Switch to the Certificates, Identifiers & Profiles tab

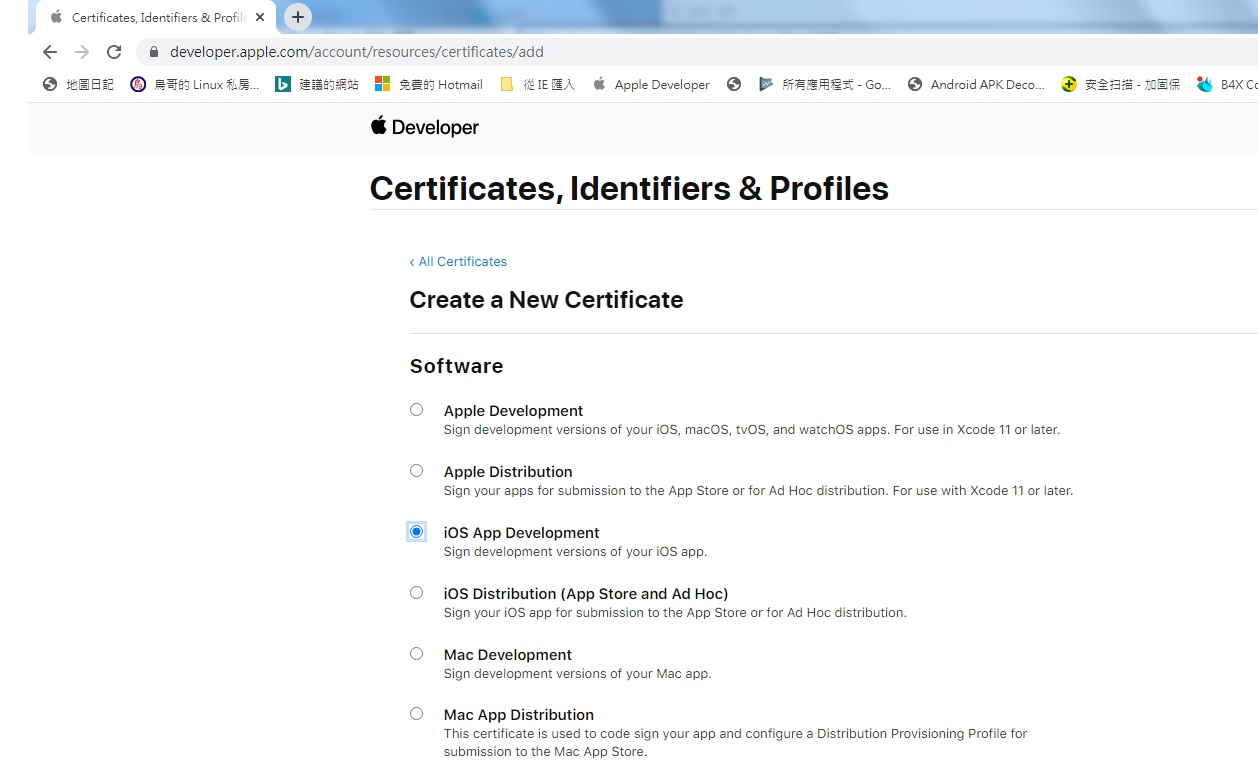(x=150, y=18)
